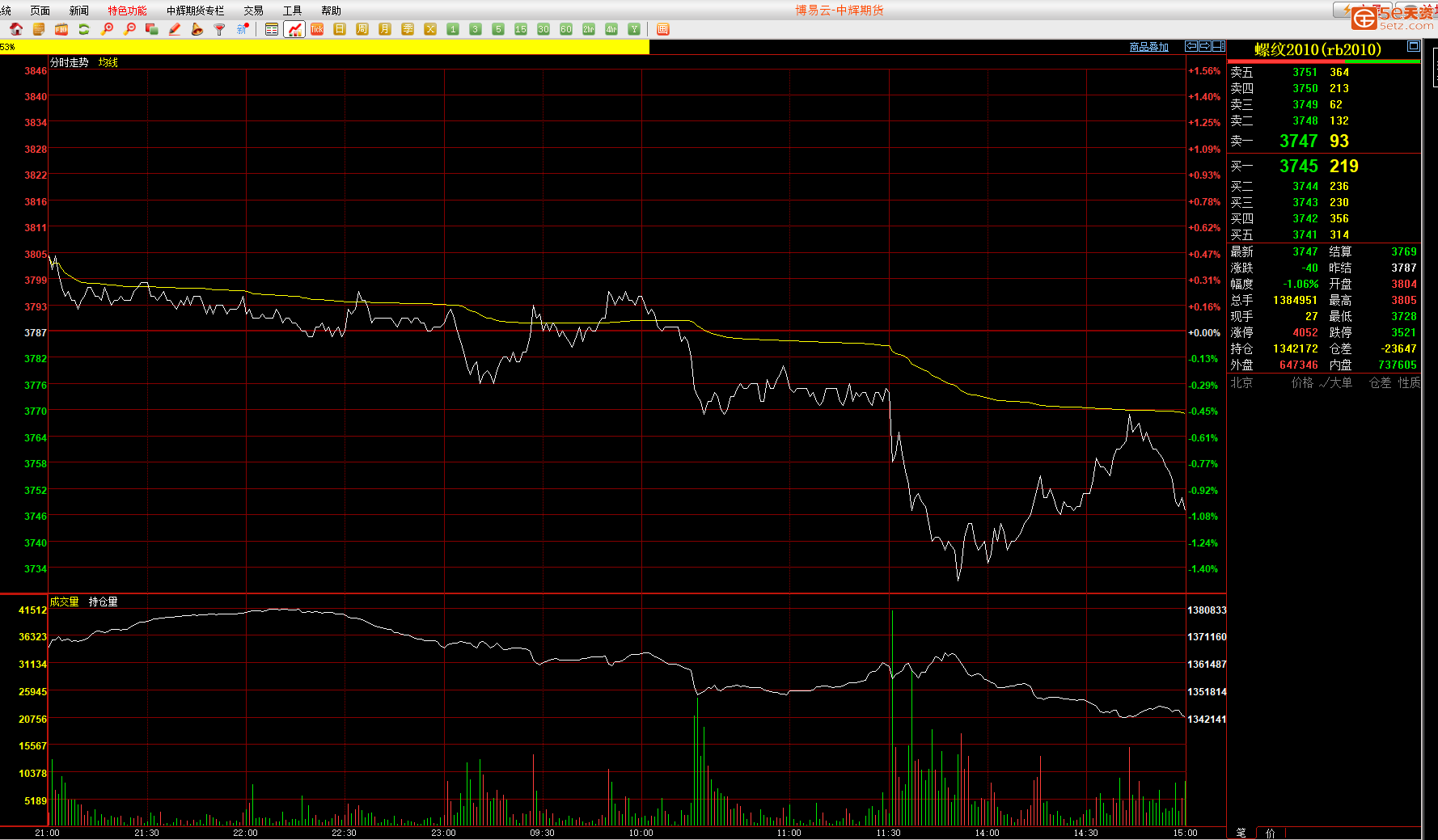This screenshot has width=1438, height=840.
Task: Select the daily (日) K-line period
Action: 340,29
